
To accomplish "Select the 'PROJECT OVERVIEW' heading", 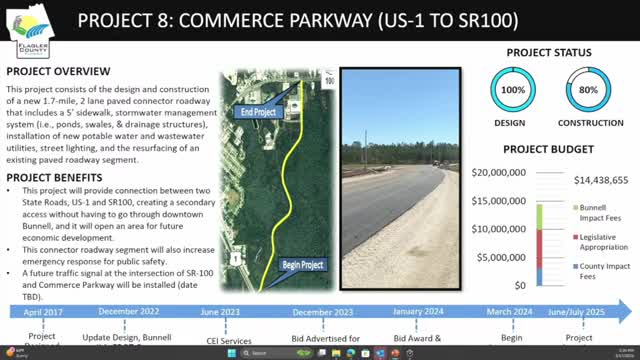I will coord(58,71).
